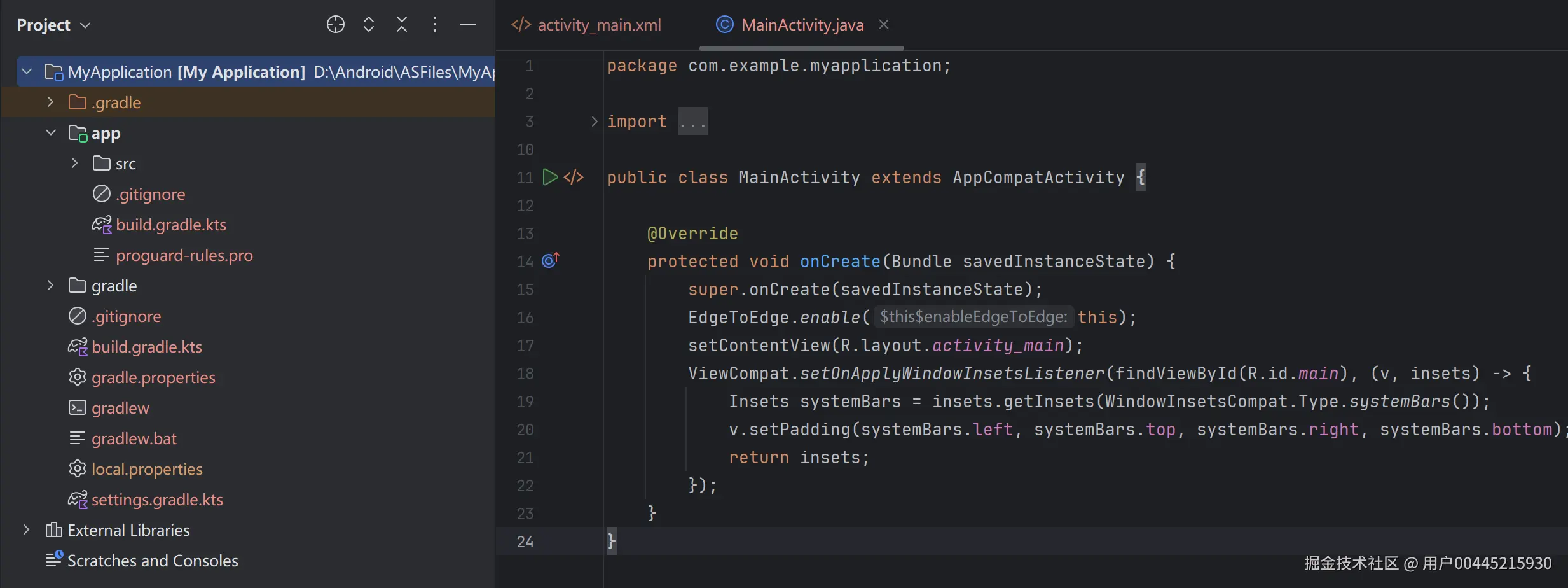Viewport: 1568px width, 588px height.
Task: Click the related XML file gutter icon
Action: [574, 177]
